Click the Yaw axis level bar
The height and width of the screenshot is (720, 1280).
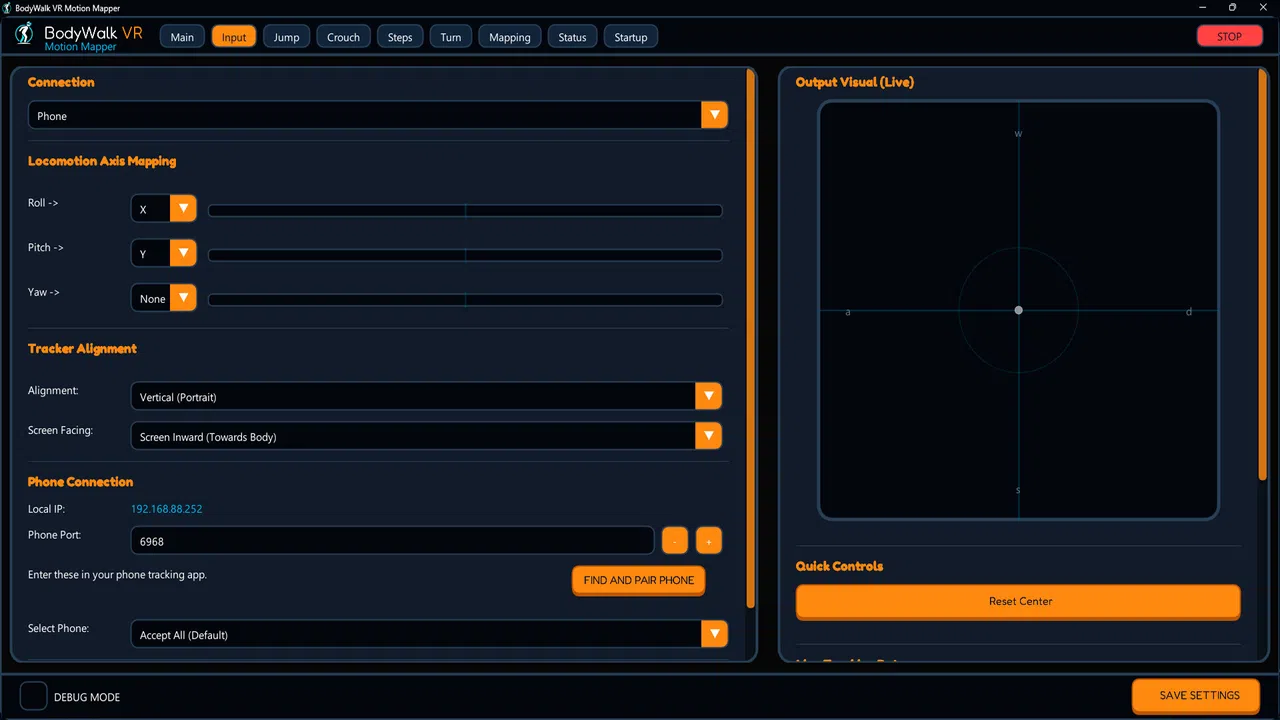(x=465, y=300)
